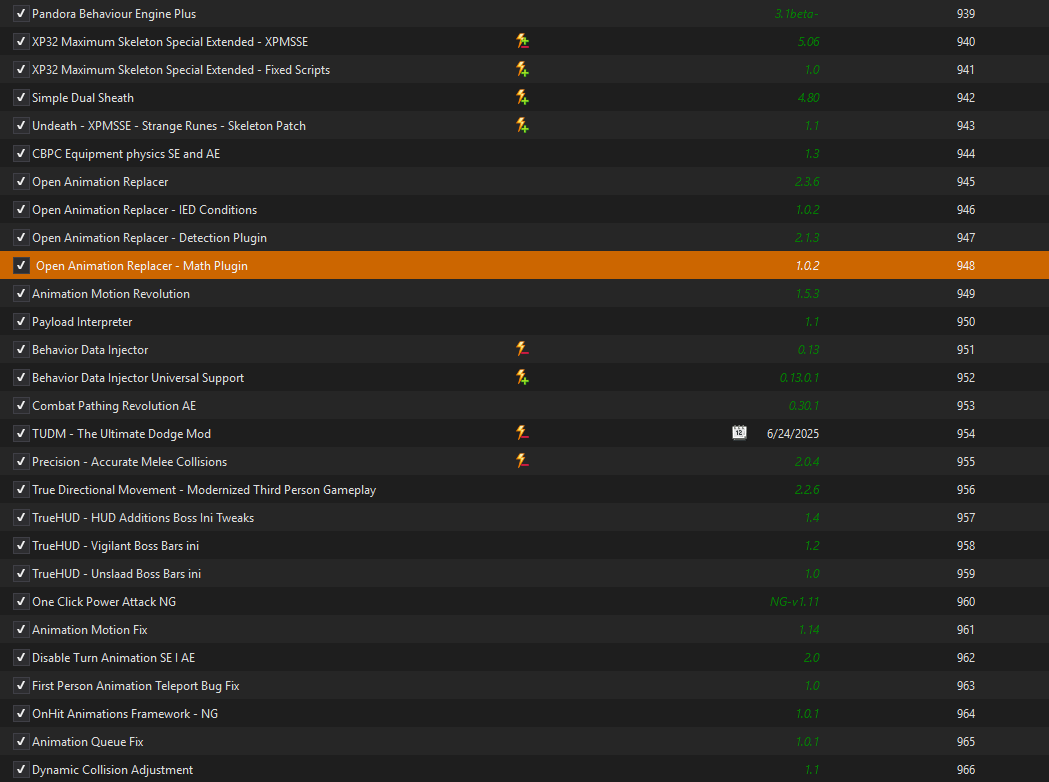Click version NG-v1.11 text
This screenshot has width=1049, height=782.
click(x=794, y=601)
